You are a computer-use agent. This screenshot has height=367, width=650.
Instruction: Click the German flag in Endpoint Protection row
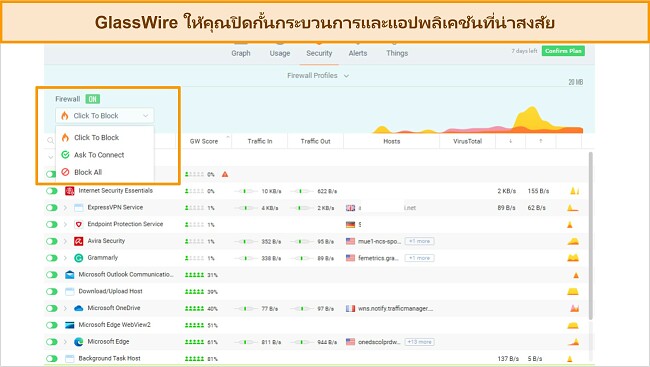coord(351,224)
